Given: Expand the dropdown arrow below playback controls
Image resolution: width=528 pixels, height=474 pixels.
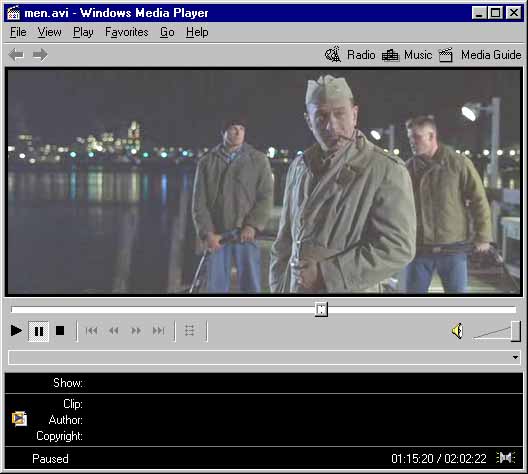Looking at the screenshot, I should (515, 357).
